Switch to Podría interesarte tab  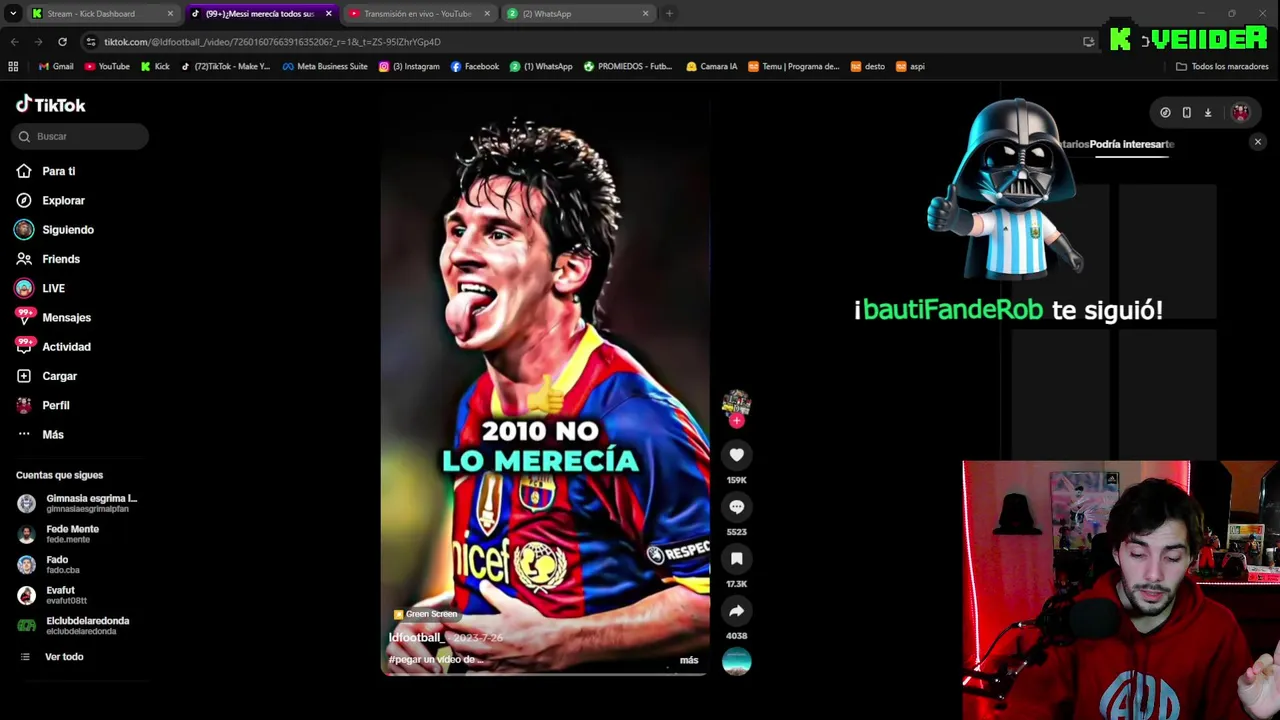1132,144
